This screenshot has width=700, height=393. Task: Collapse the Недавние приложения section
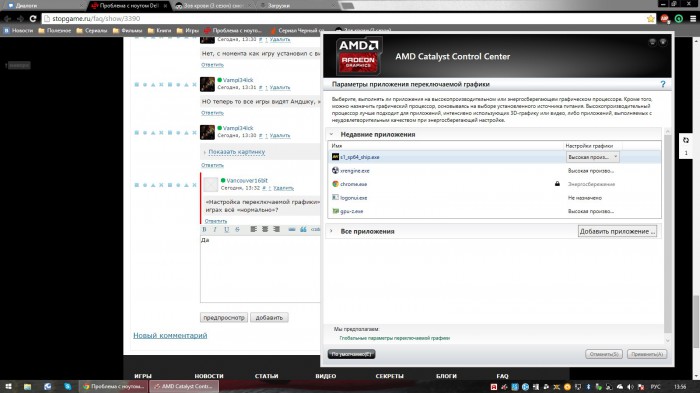click(x=331, y=134)
